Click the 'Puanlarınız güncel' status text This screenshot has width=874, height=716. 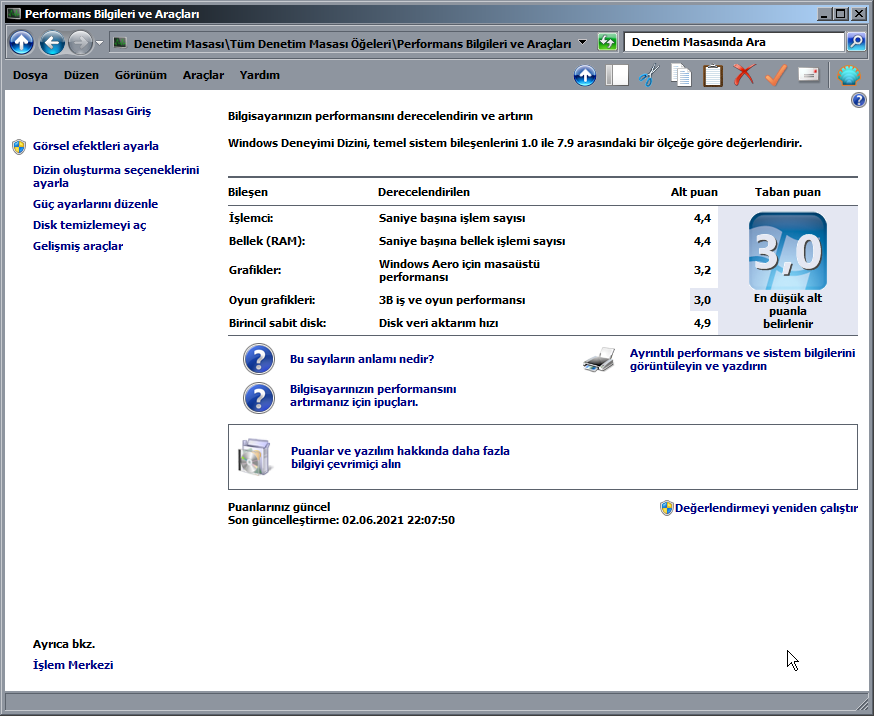point(279,507)
